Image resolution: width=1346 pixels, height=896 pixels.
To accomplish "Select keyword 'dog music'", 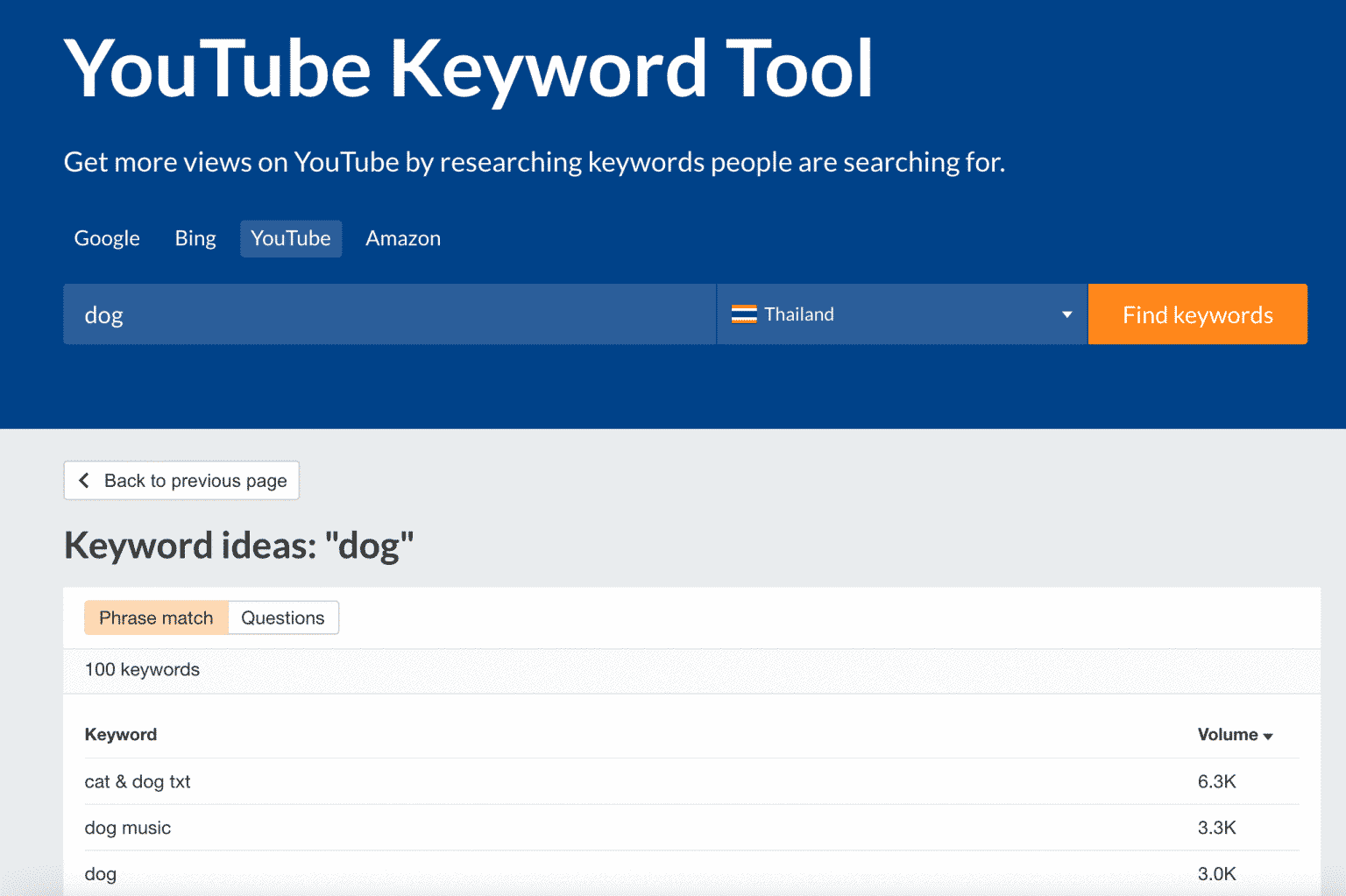I will pos(128,828).
